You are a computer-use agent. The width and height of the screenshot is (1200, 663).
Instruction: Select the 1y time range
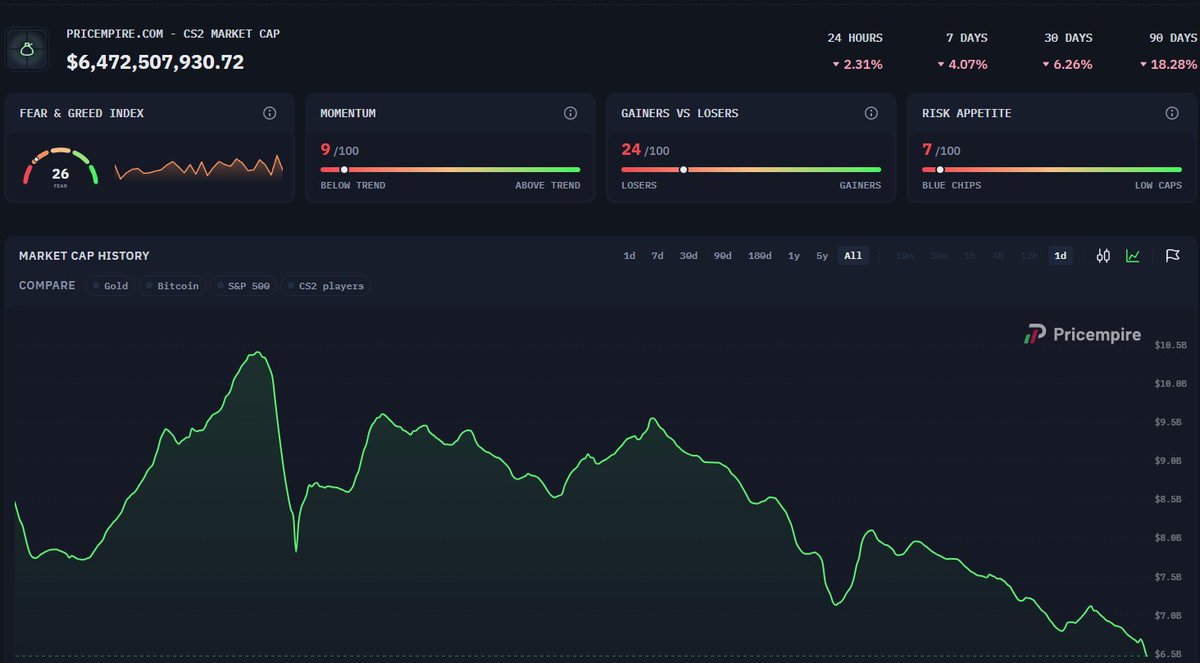point(794,256)
